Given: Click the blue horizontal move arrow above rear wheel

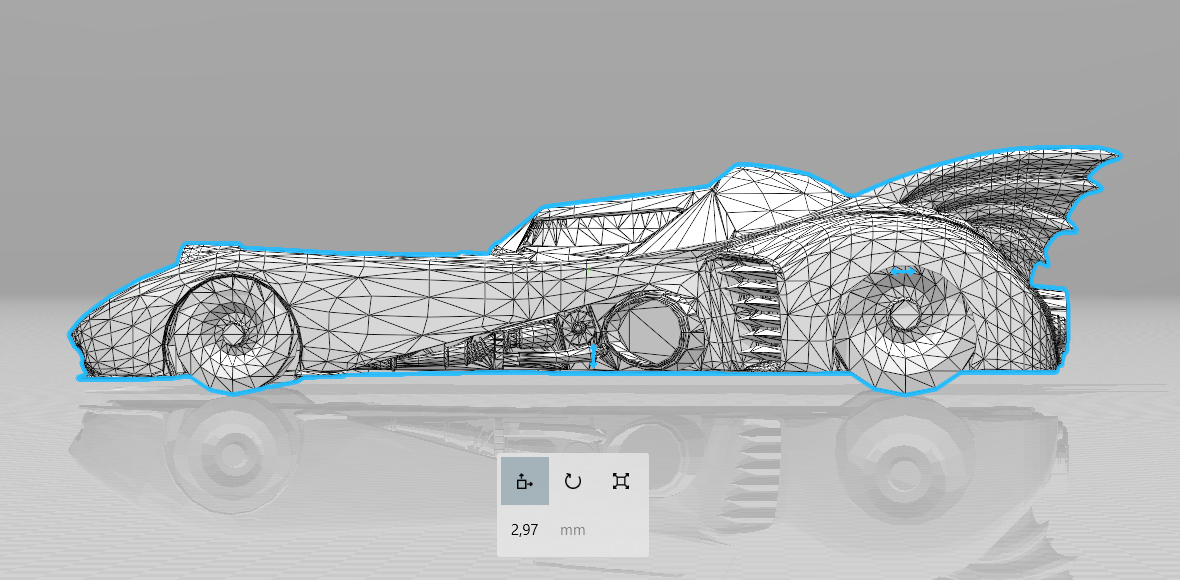Looking at the screenshot, I should [x=903, y=271].
